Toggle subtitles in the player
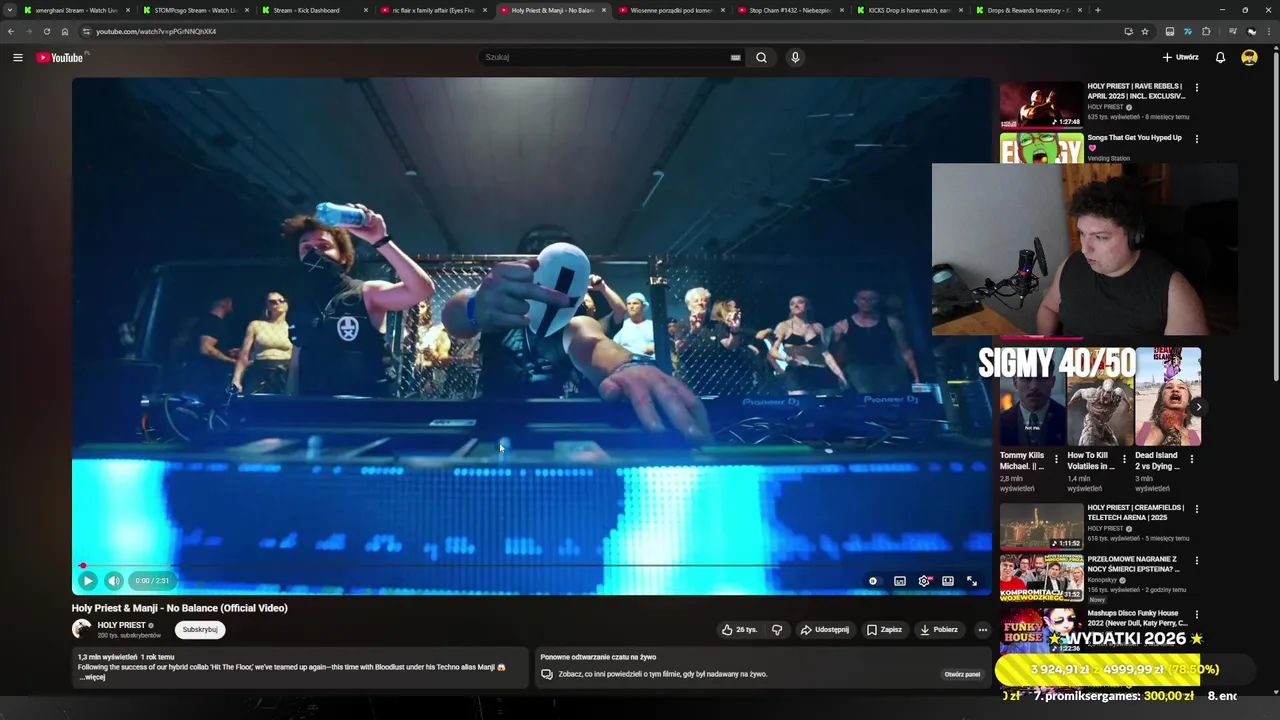The image size is (1280, 720). [x=900, y=581]
